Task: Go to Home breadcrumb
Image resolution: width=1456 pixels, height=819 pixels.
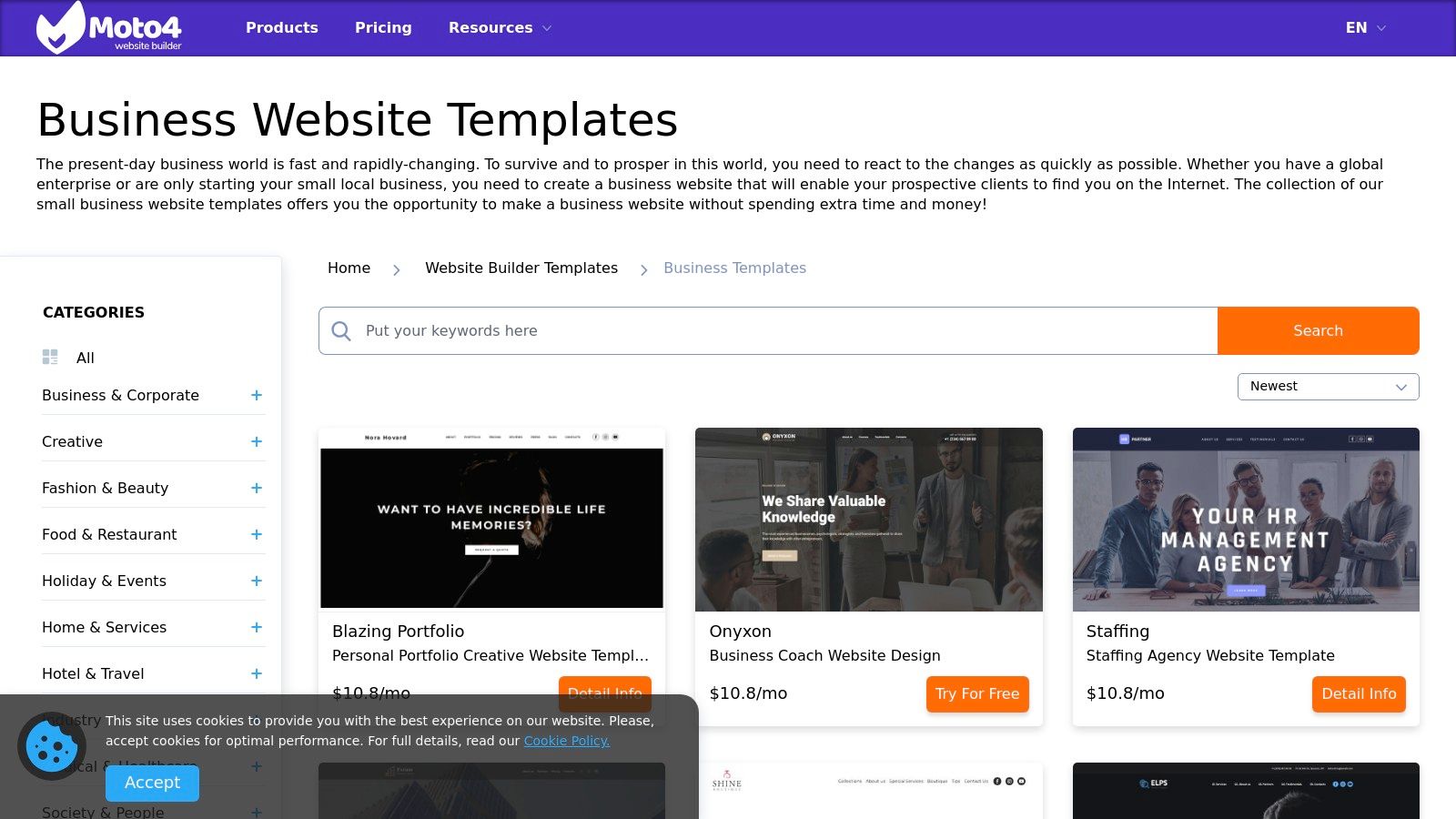Action: point(349,268)
